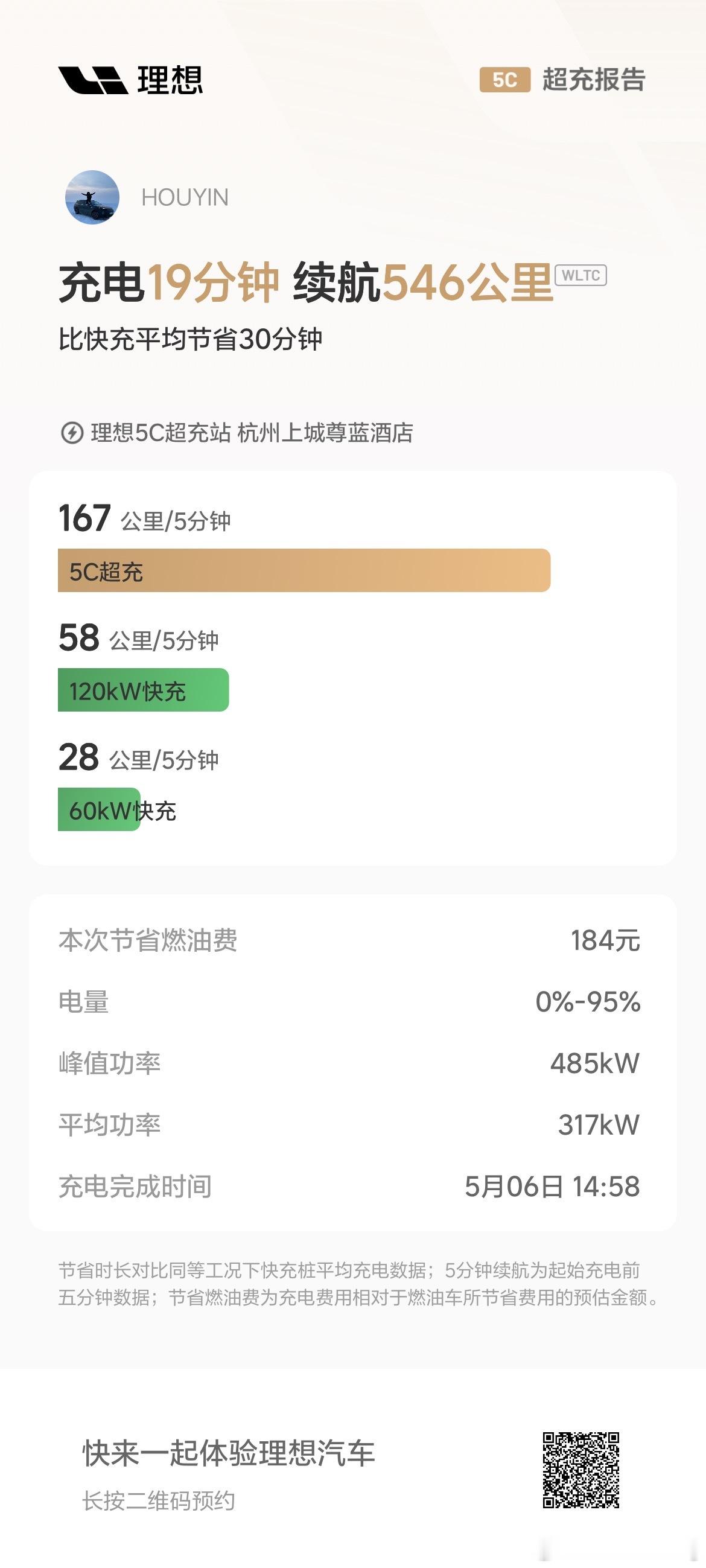706x1568 pixels.
Task: Click the lightning bolt charging station icon
Action: [x=72, y=433]
